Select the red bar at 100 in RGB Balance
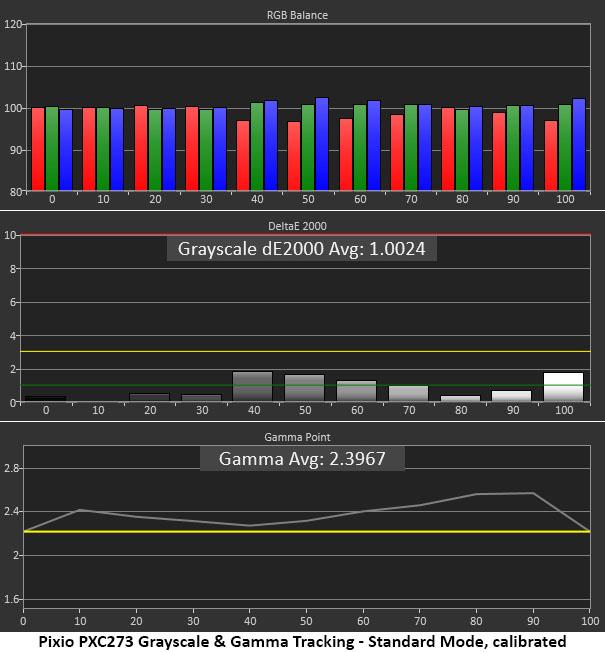 tap(551, 156)
